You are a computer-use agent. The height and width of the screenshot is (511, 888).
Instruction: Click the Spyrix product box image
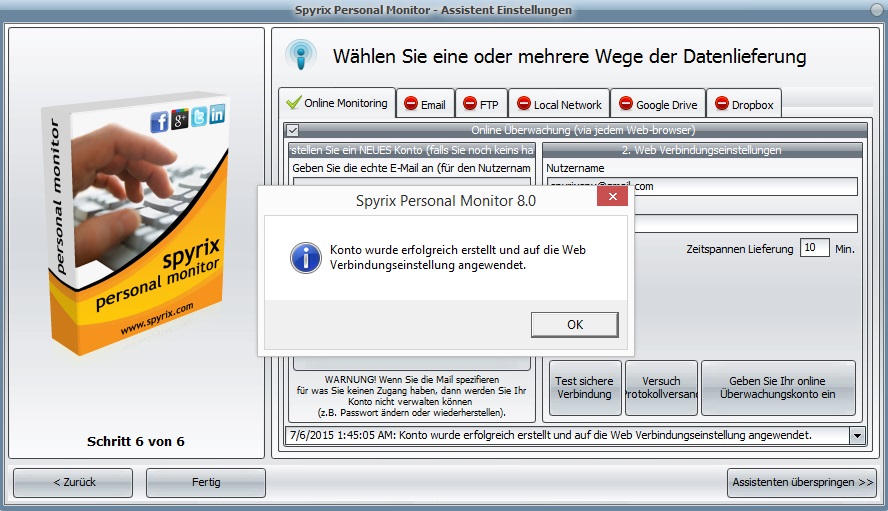point(137,225)
